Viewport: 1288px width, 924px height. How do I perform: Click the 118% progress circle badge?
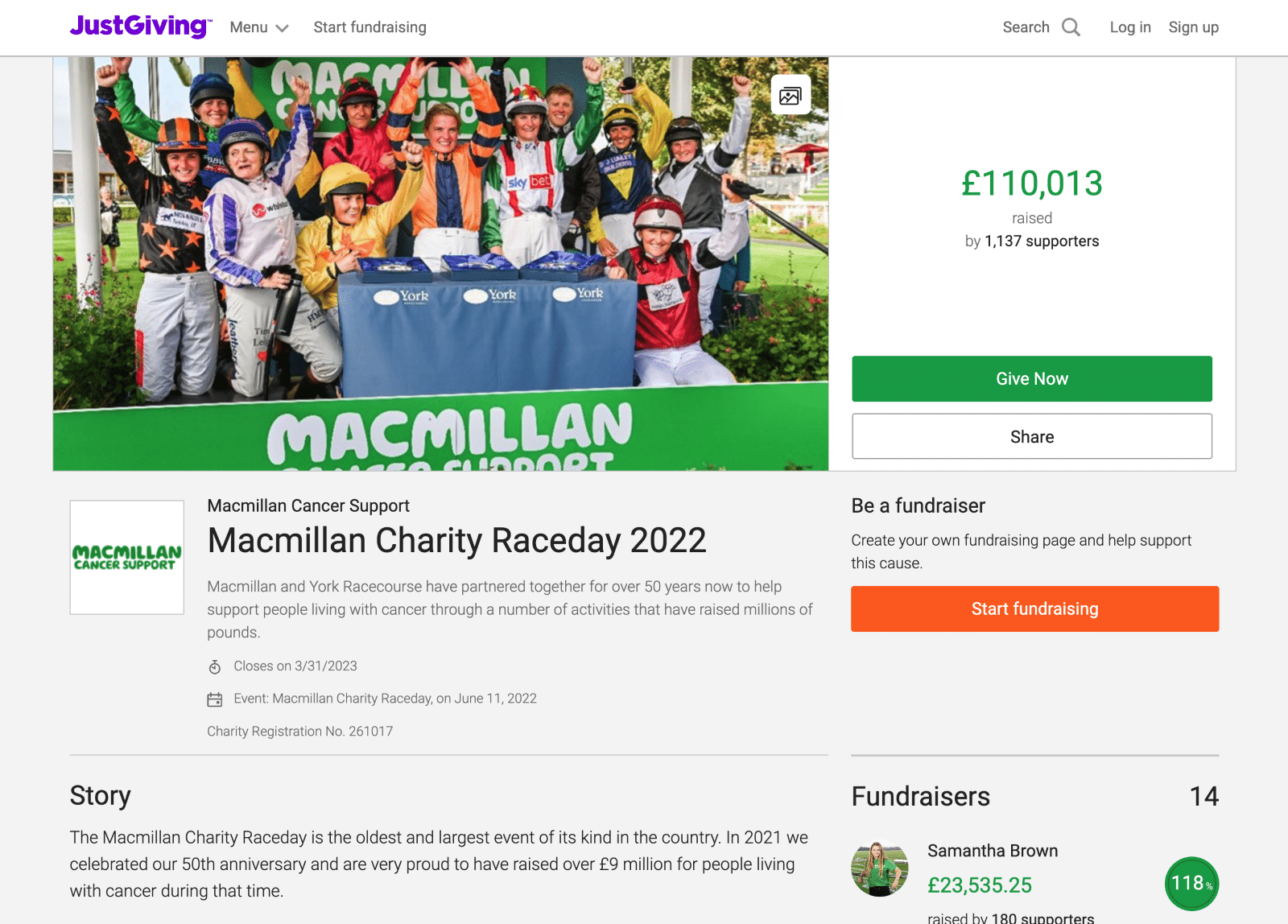(x=1191, y=884)
